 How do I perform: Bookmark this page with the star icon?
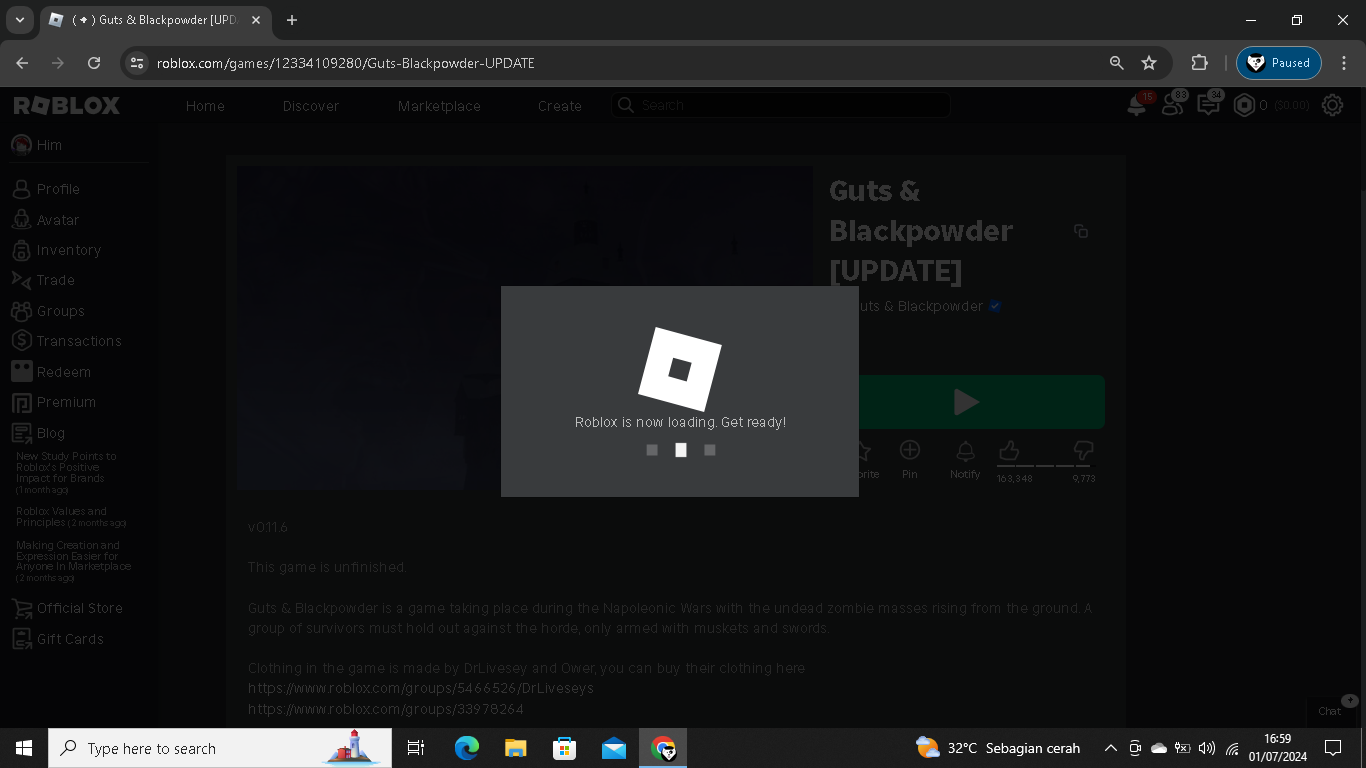coord(1149,63)
